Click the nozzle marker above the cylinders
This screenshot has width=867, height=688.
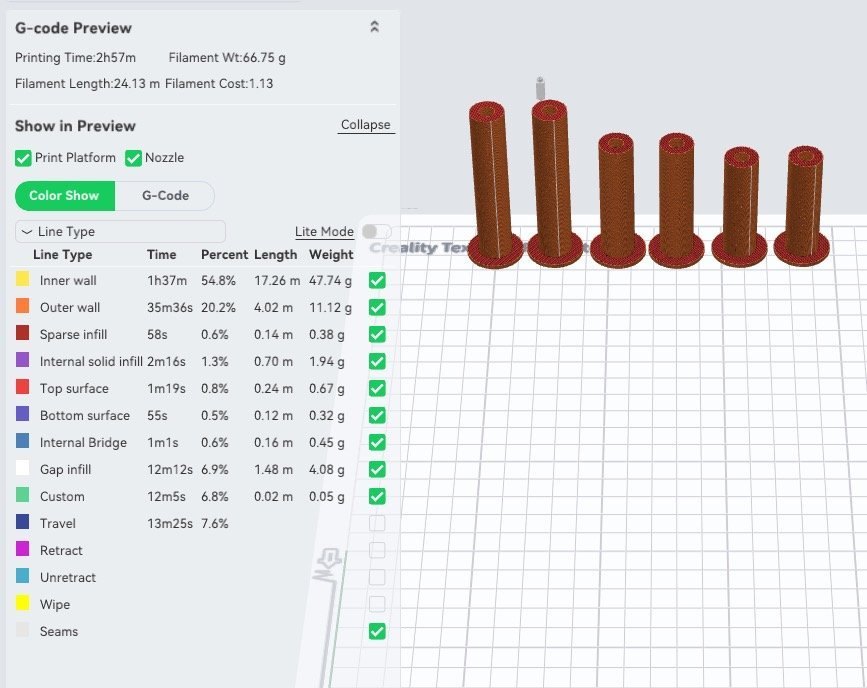pyautogui.click(x=540, y=85)
